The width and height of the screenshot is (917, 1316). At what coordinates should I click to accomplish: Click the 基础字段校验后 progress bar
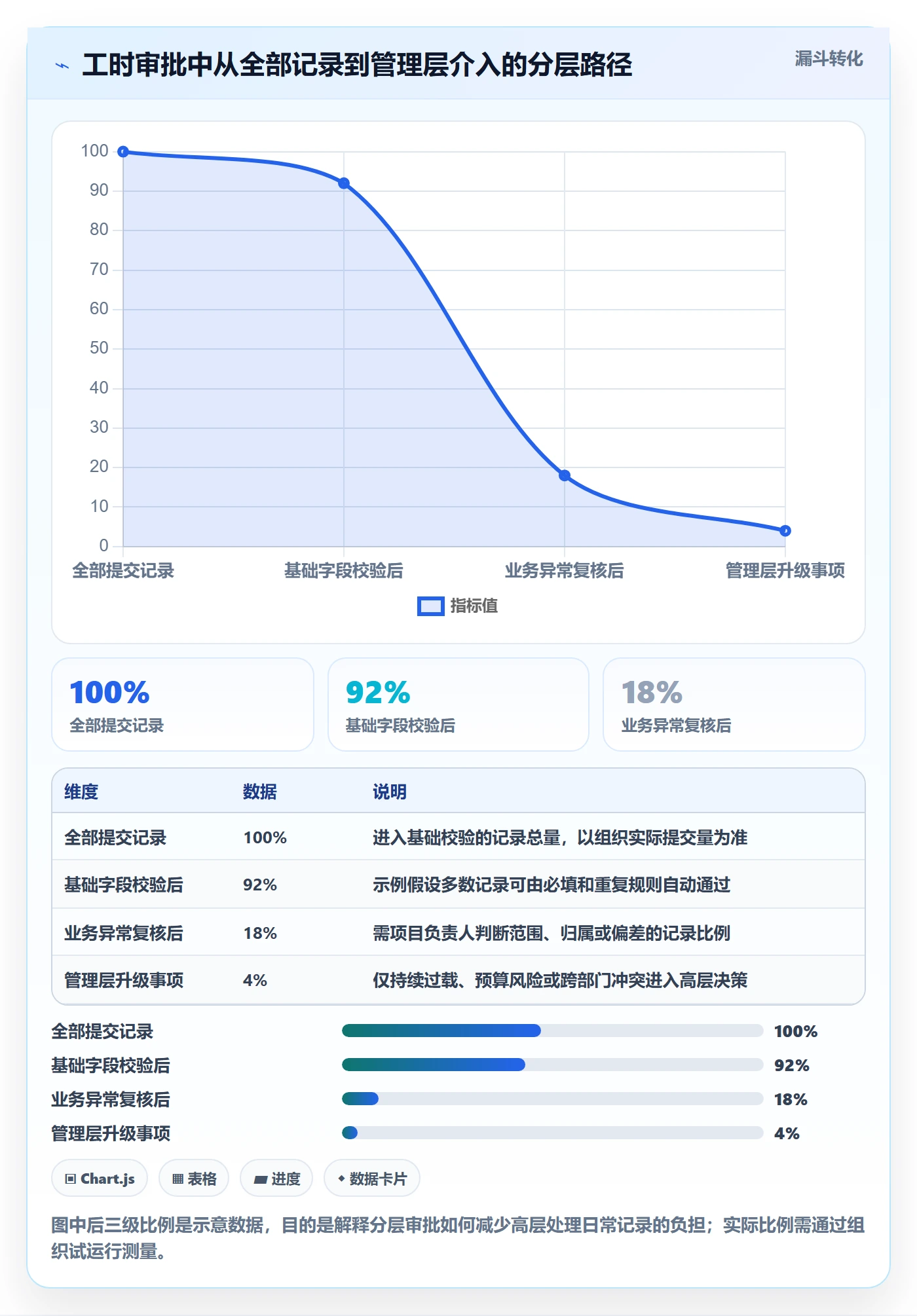553,1065
